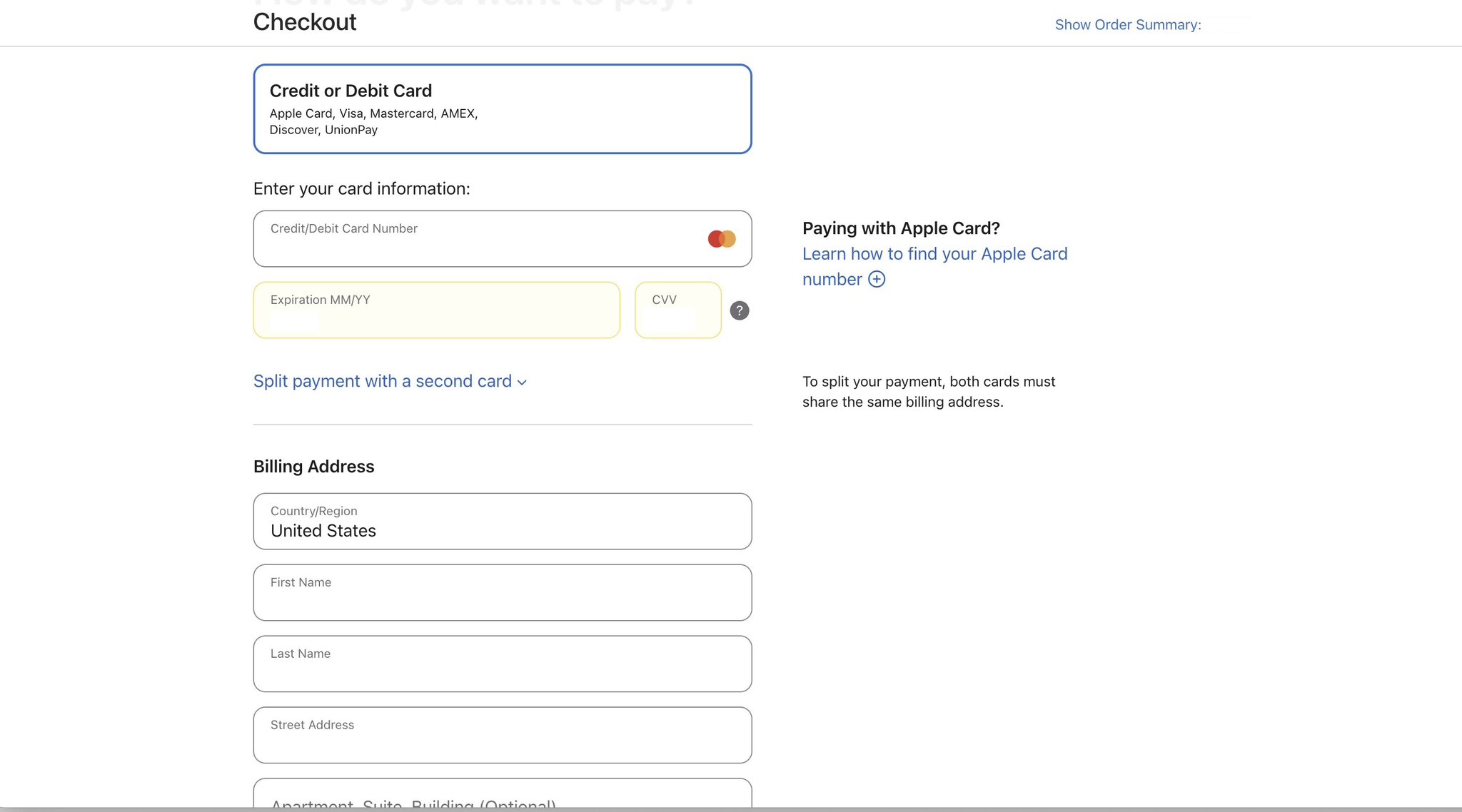Open Learn how to find your Apple Card link
This screenshot has width=1462, height=812.
coord(934,266)
